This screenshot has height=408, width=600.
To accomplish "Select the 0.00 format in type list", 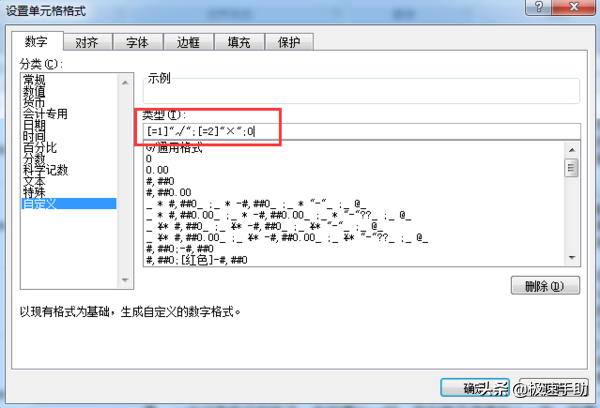I will [157, 170].
